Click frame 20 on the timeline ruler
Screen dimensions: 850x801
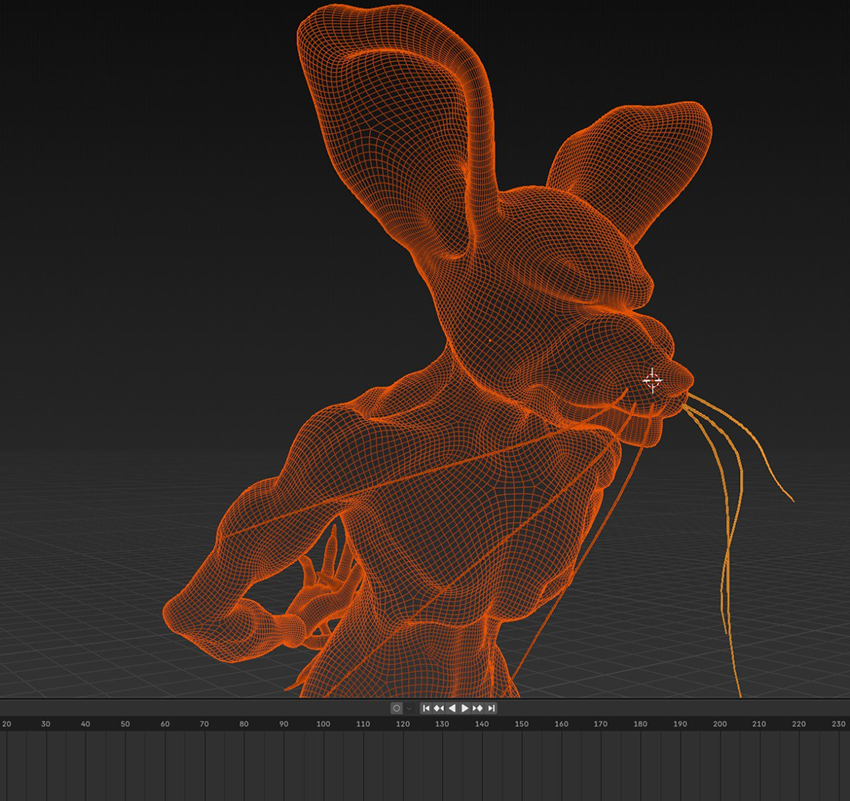[x=6, y=723]
